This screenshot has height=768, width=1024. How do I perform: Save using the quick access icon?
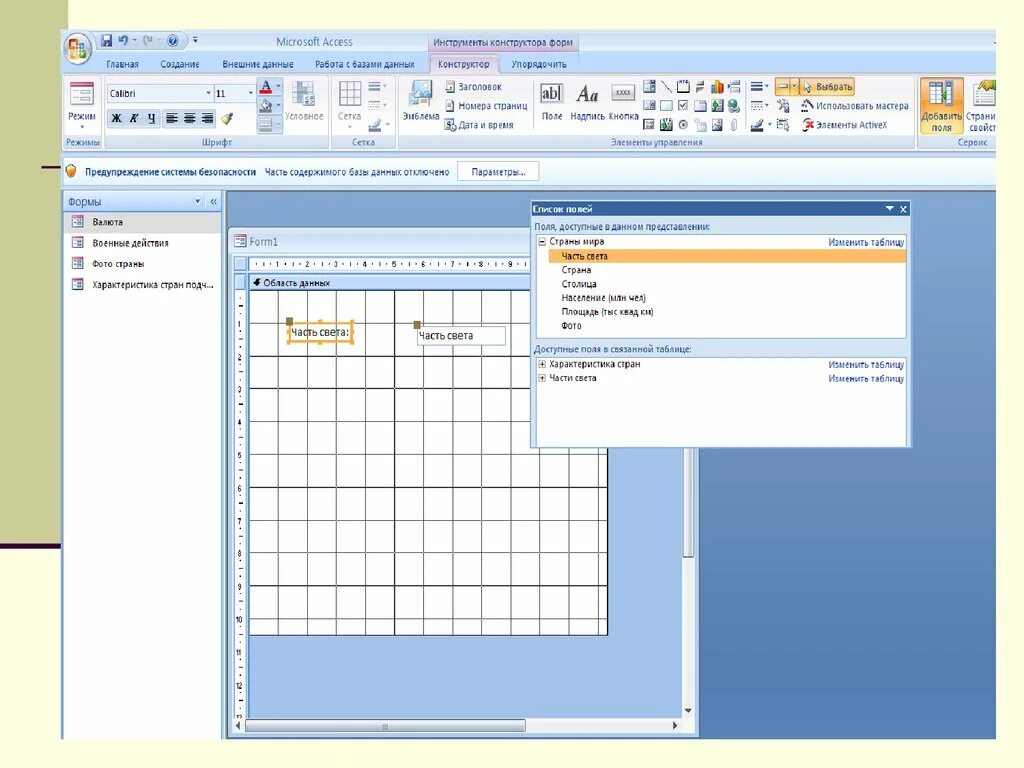click(106, 41)
